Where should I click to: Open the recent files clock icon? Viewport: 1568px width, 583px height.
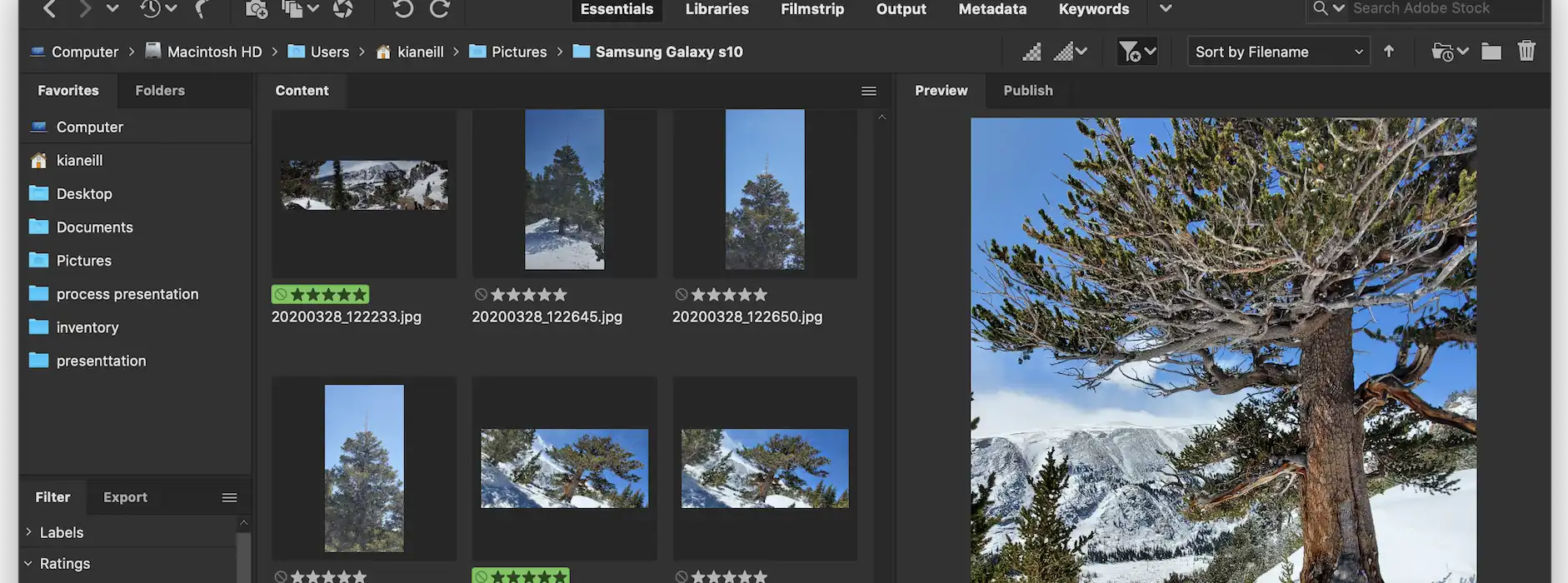pos(150,9)
